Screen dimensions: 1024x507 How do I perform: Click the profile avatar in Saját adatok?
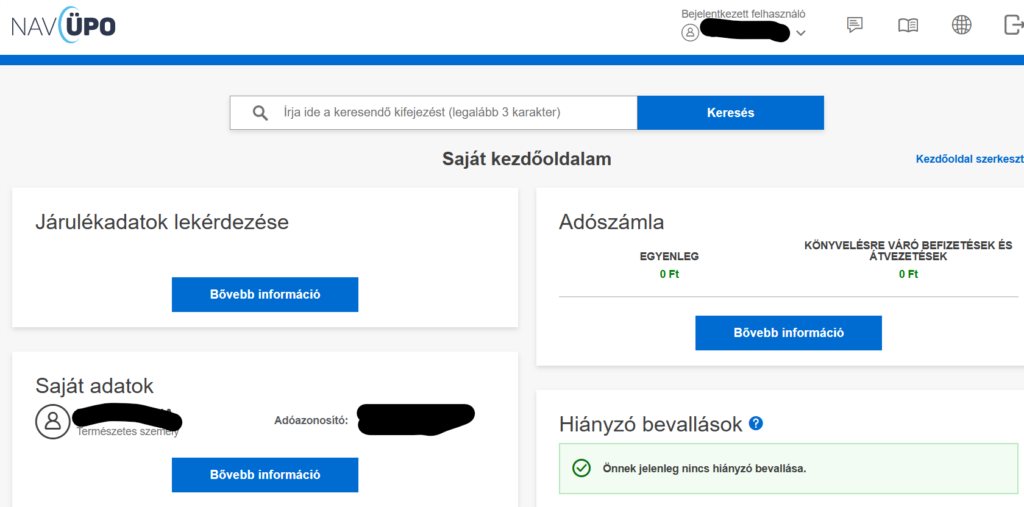[53, 422]
